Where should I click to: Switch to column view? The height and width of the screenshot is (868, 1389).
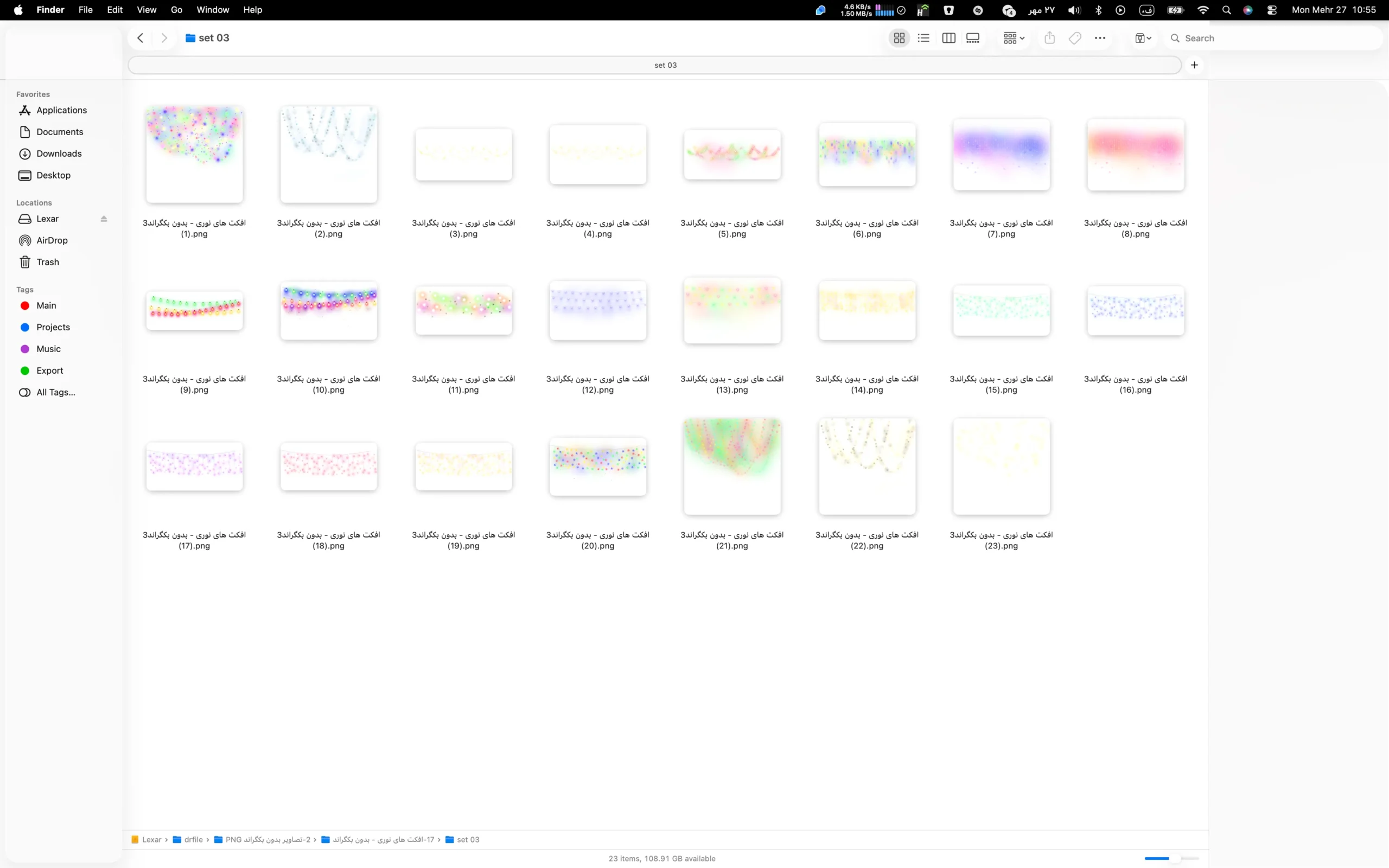949,38
